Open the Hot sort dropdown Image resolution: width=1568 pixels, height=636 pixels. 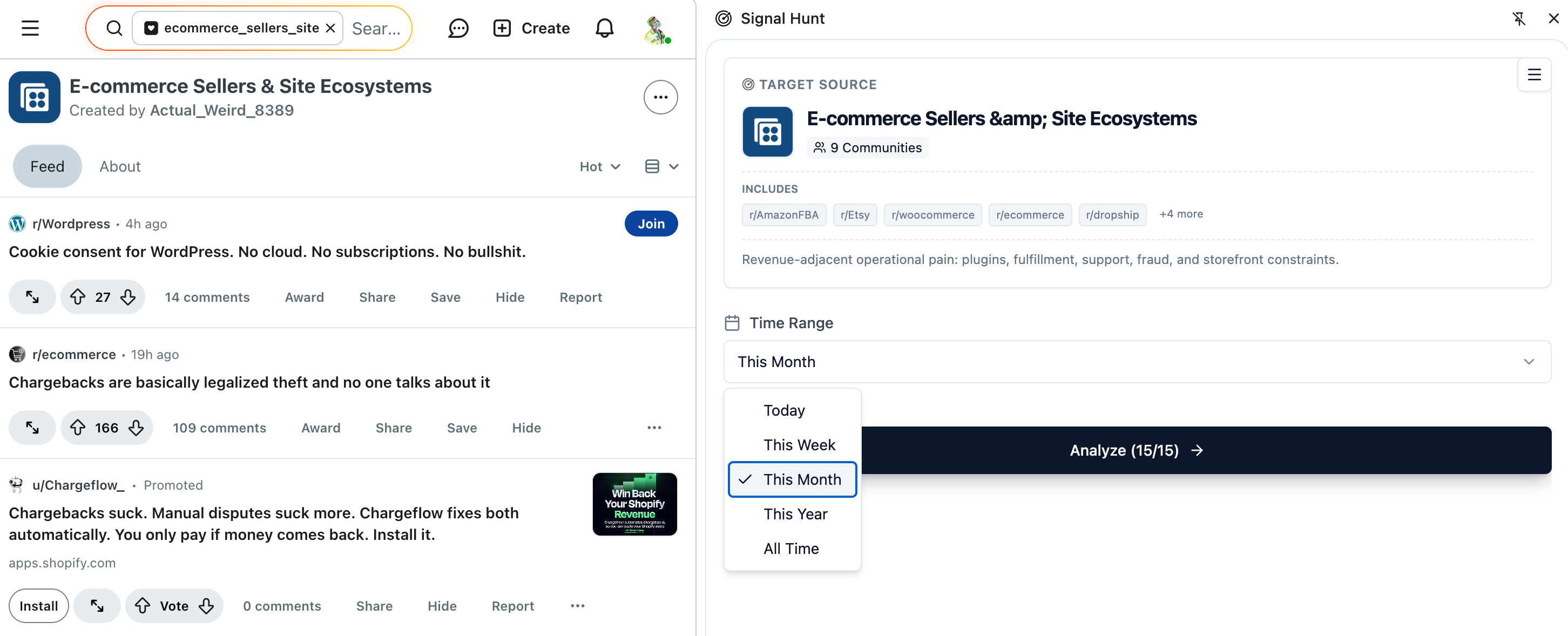(599, 167)
